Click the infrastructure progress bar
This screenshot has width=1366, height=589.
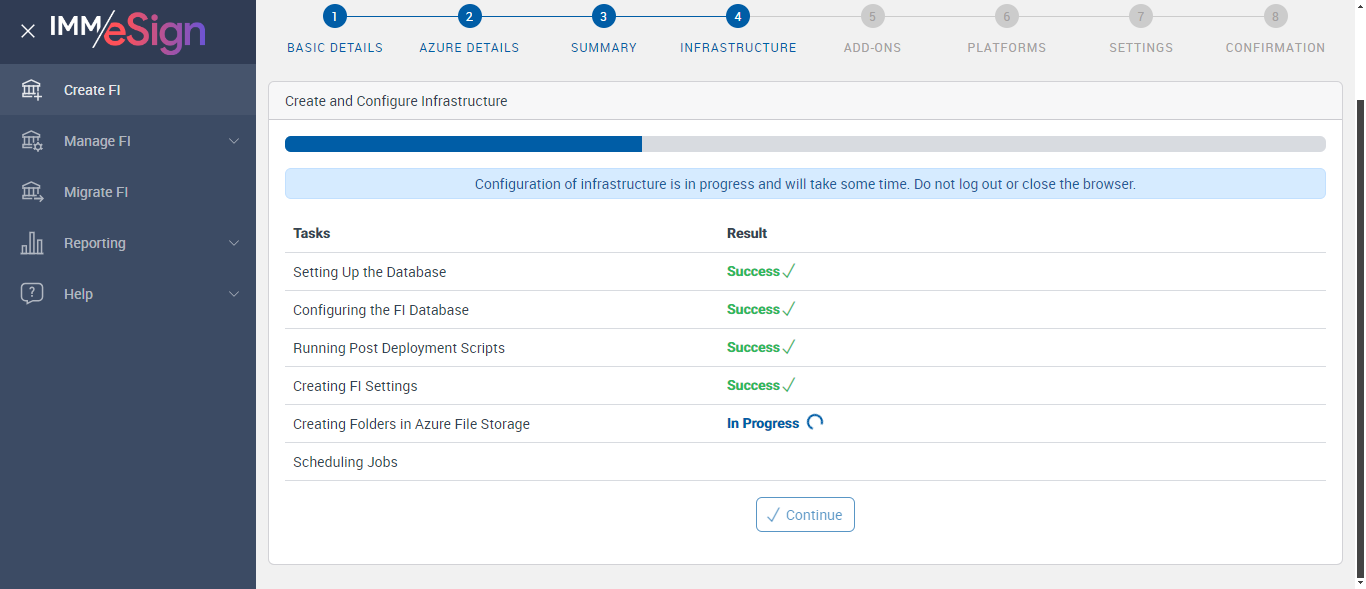(x=805, y=144)
